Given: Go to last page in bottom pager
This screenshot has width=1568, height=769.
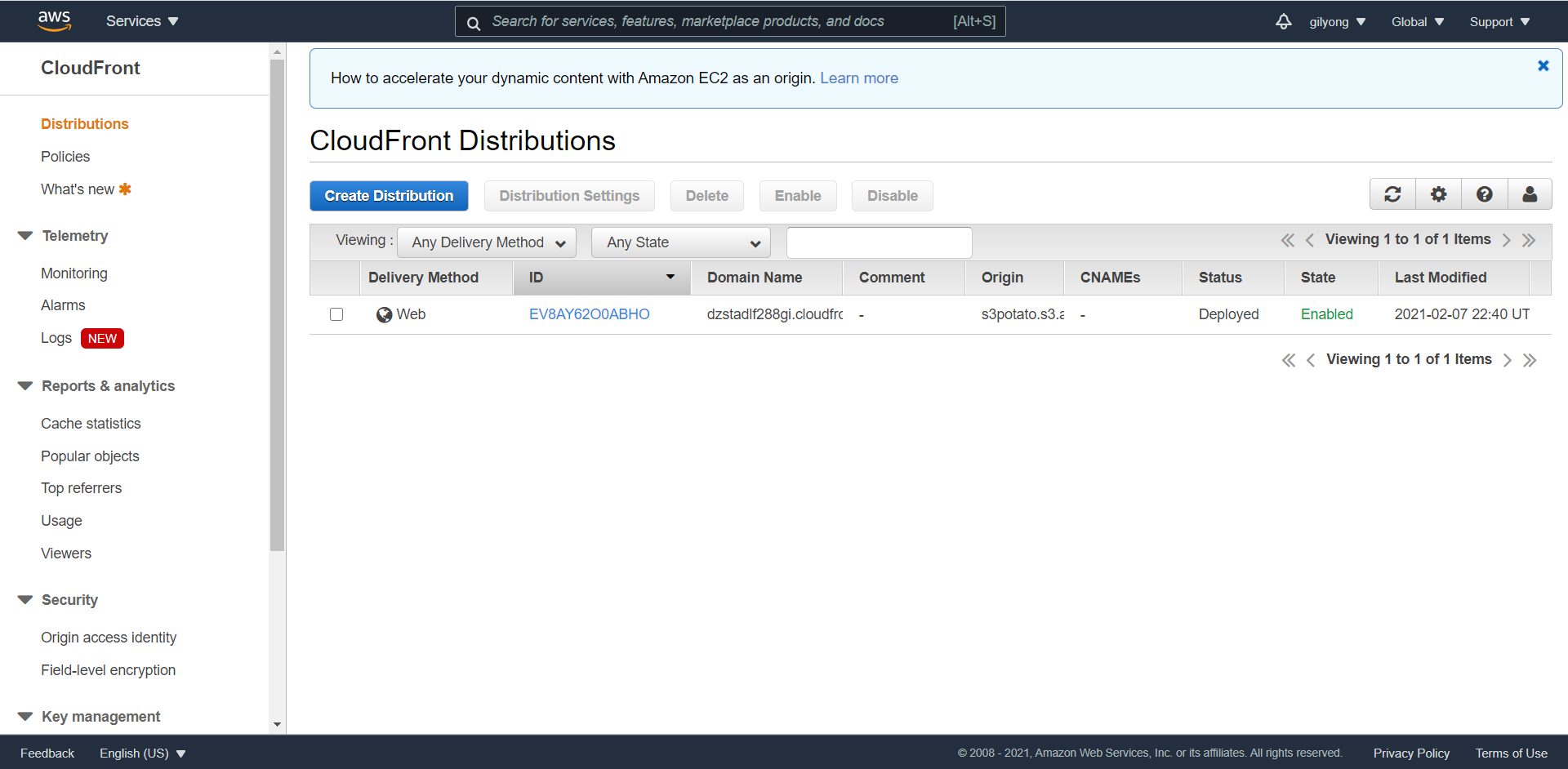Looking at the screenshot, I should tap(1530, 360).
